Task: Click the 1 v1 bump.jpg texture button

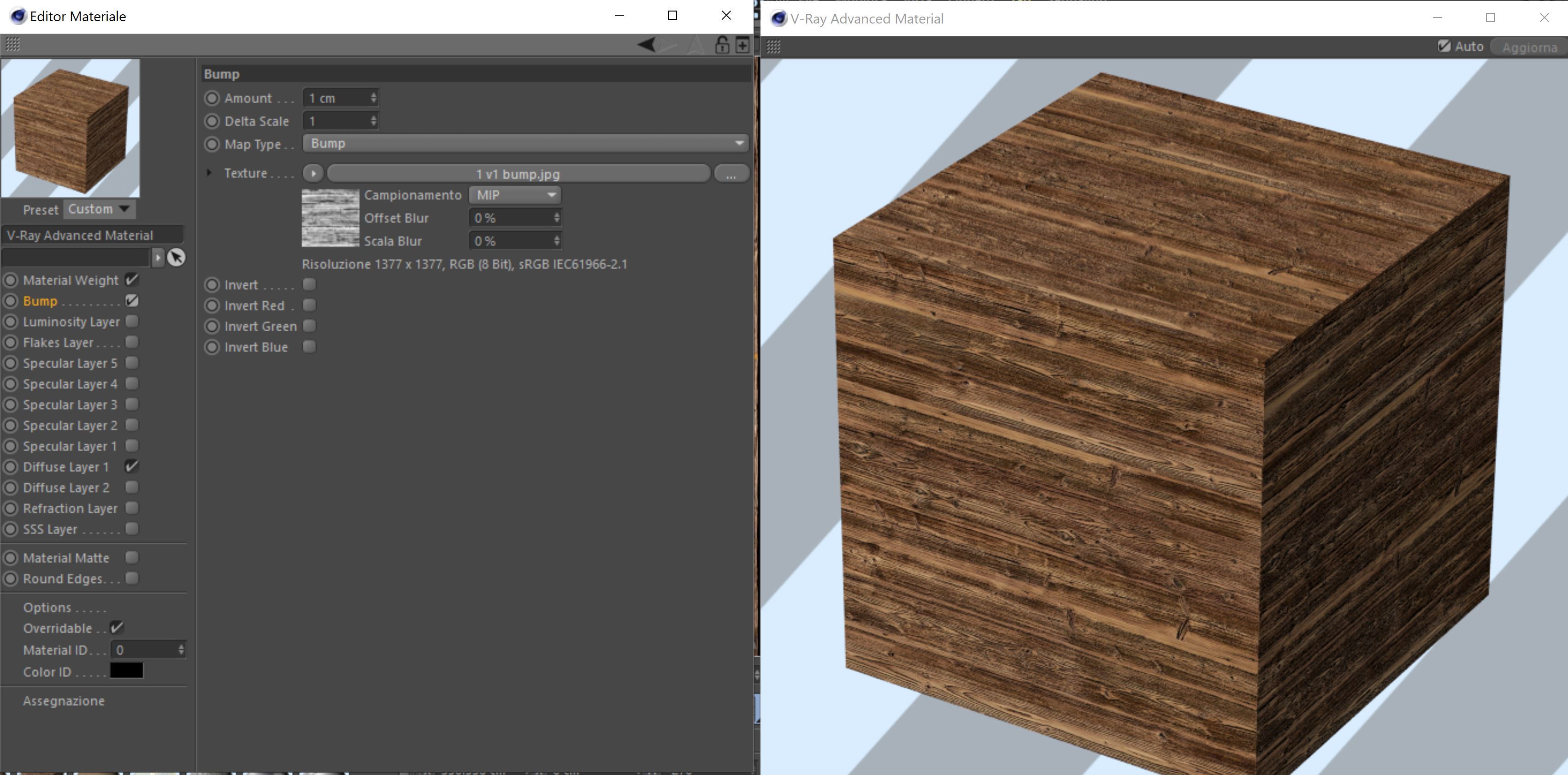Action: click(x=518, y=174)
